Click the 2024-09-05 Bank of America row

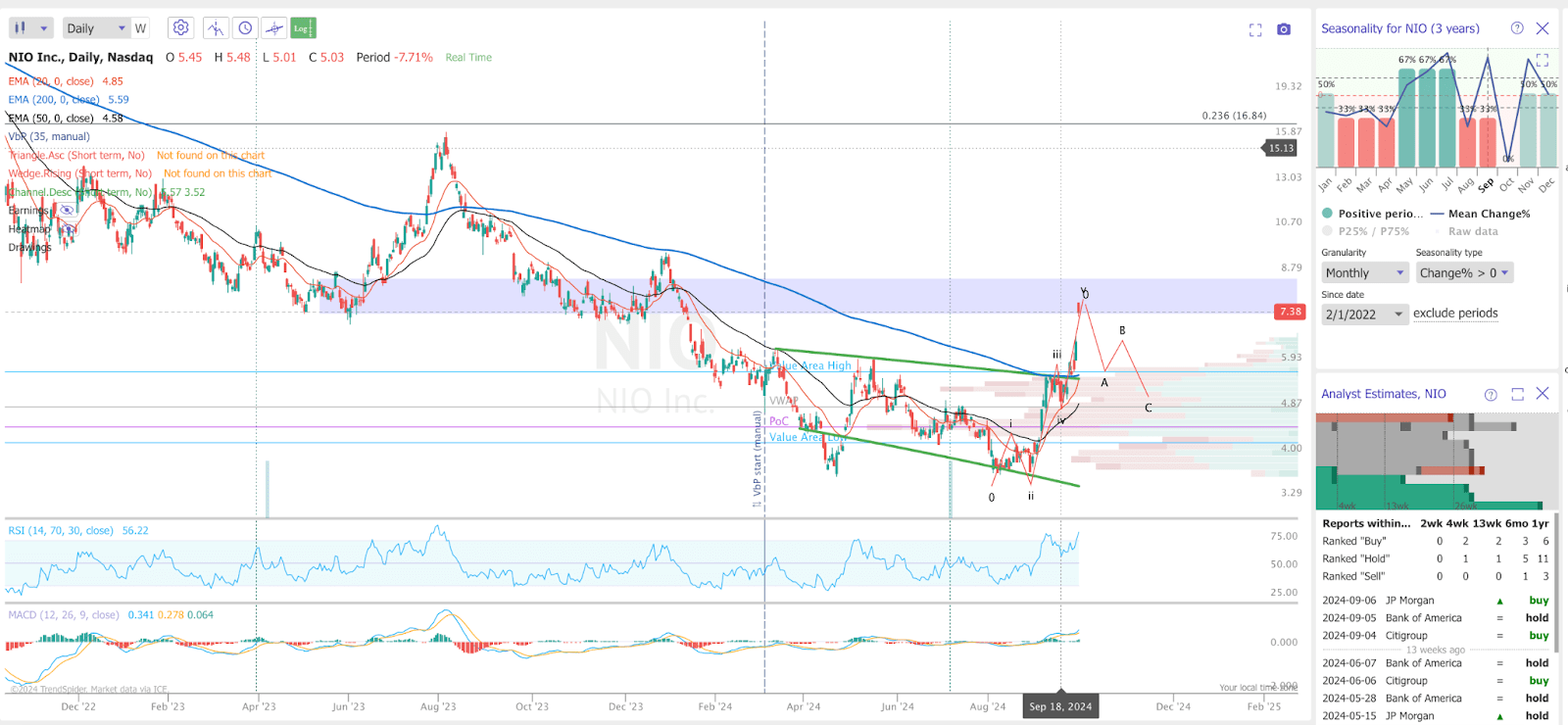point(1436,618)
